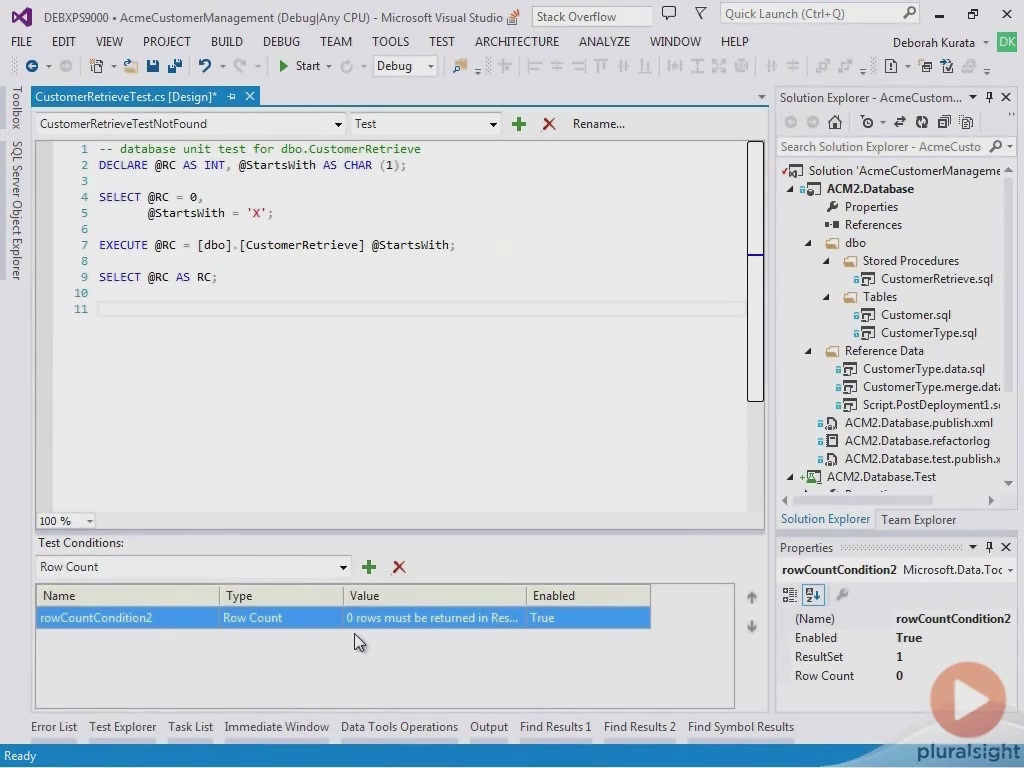Viewport: 1024px width, 768px height.
Task: Select ACM2.Database.publish.xml file
Action: click(918, 423)
